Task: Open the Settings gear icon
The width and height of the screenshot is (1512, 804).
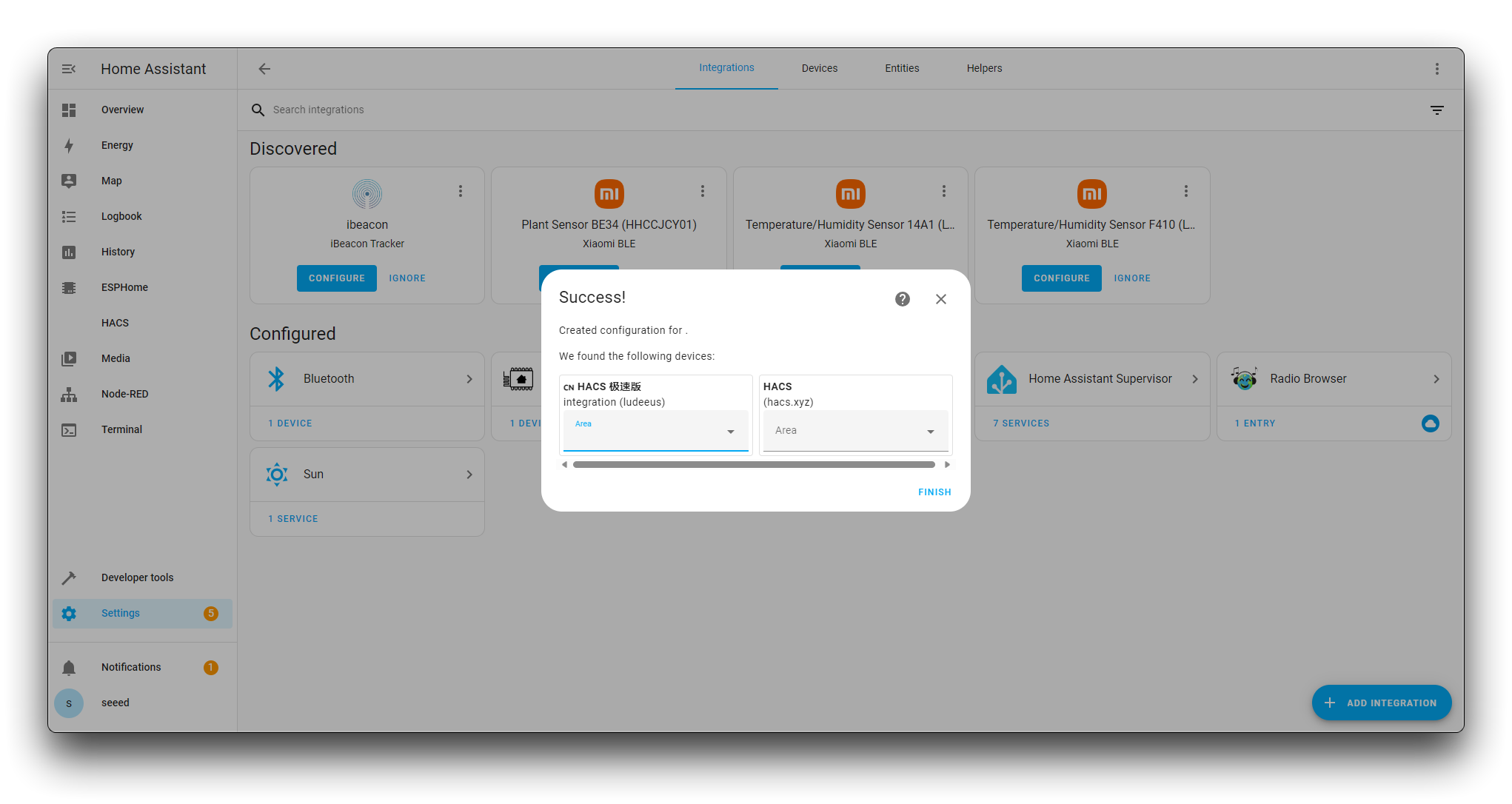Action: [69, 613]
